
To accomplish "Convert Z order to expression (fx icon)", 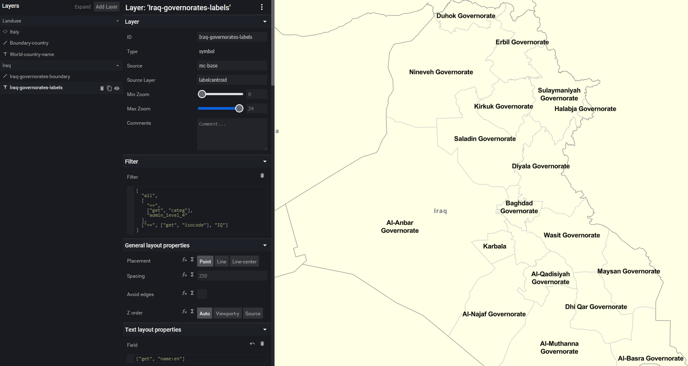I will pos(184,312).
